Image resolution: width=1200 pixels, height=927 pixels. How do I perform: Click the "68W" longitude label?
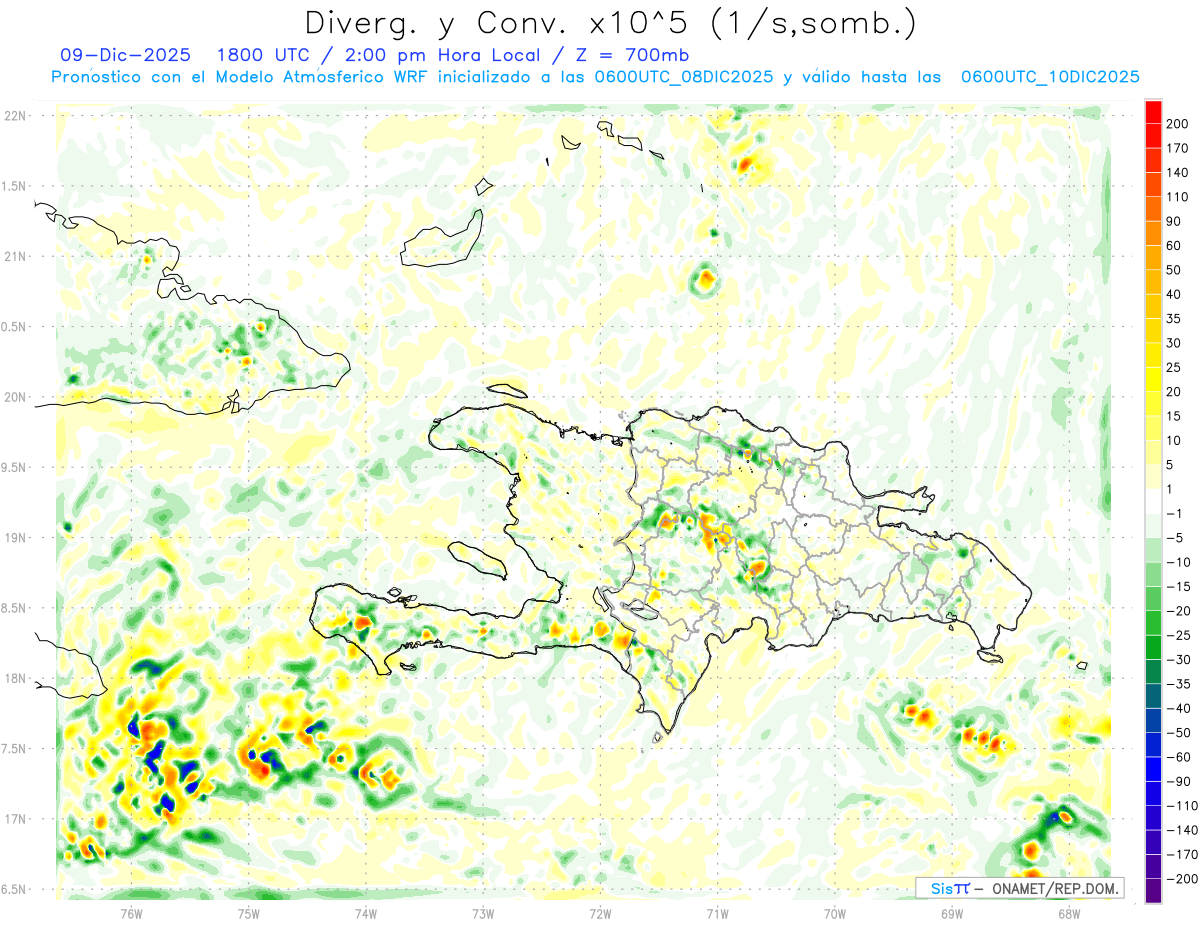1069,914
